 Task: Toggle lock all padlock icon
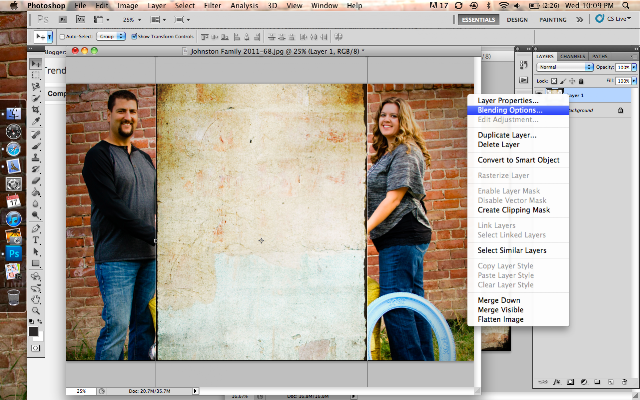[581, 81]
